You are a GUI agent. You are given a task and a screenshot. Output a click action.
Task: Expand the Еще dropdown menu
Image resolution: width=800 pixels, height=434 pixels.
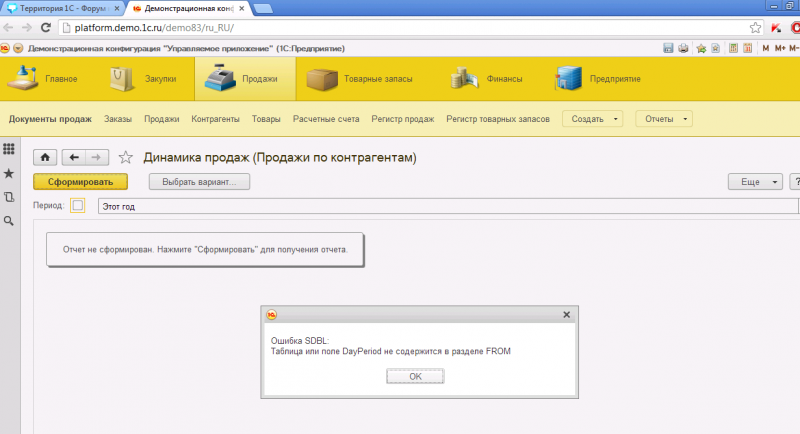coord(755,182)
